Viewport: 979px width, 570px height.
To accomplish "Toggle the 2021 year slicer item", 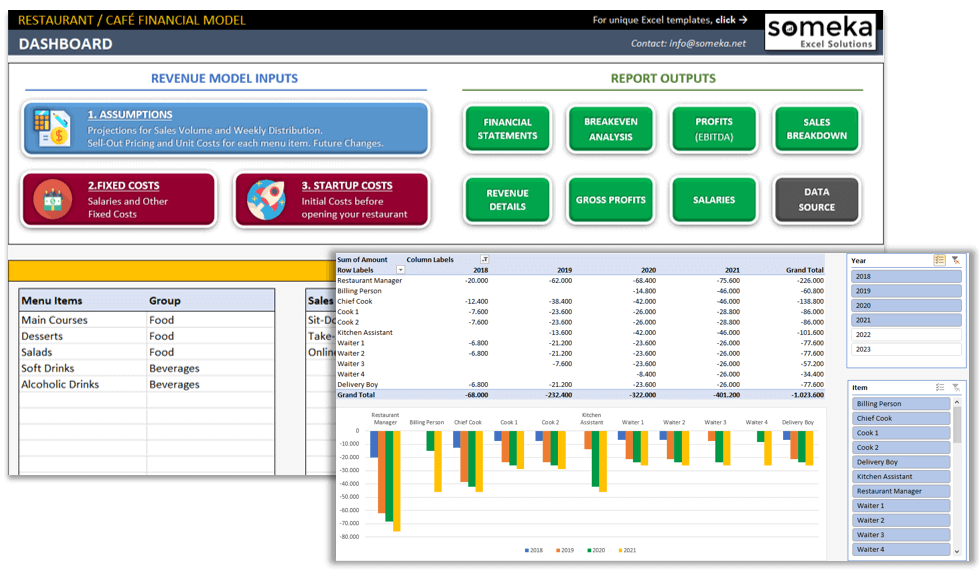I will tap(906, 320).
